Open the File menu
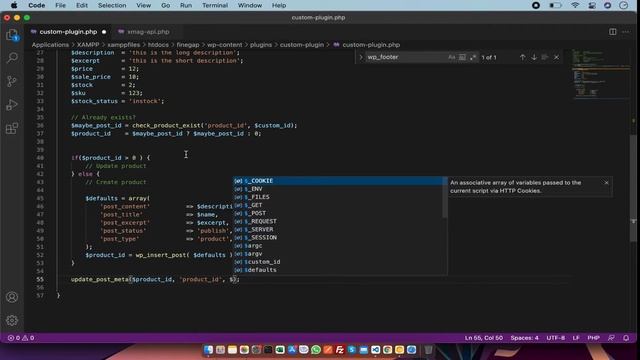This screenshot has width=640, height=360. coord(60,5)
